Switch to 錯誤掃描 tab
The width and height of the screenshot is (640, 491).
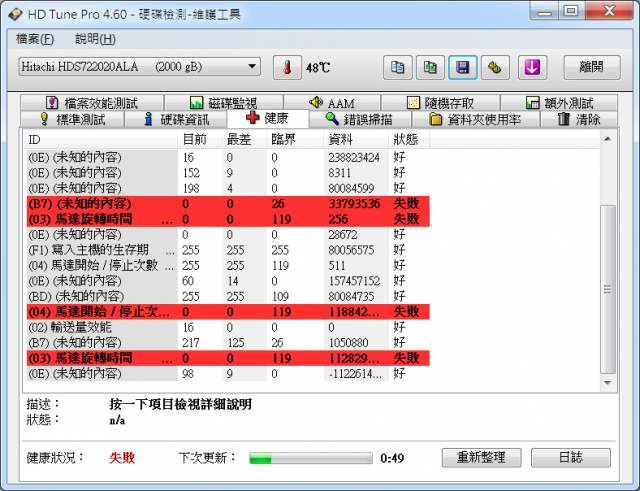[360, 120]
